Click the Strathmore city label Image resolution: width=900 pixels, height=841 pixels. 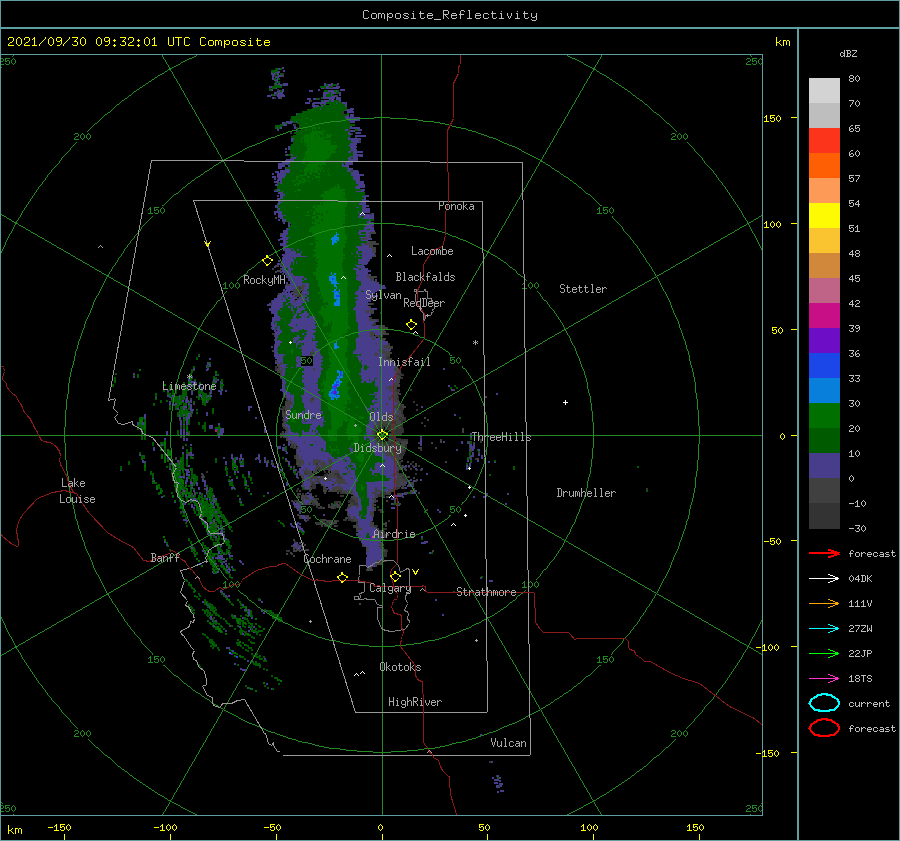(x=486, y=592)
